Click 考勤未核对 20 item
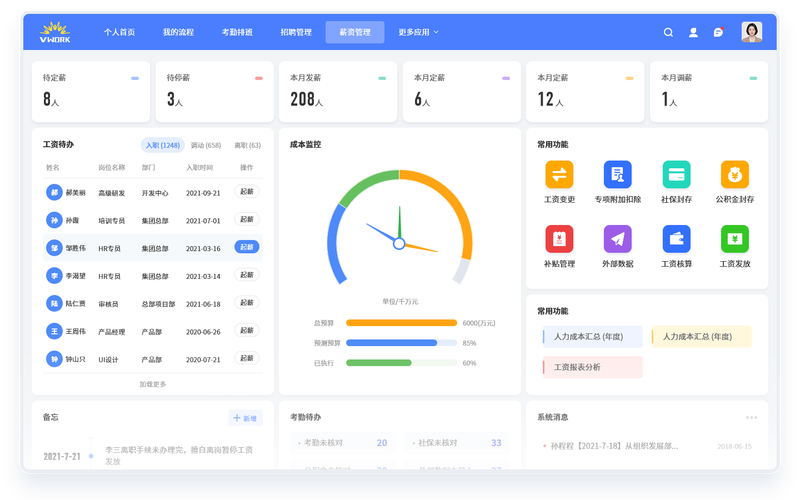 coord(343,443)
